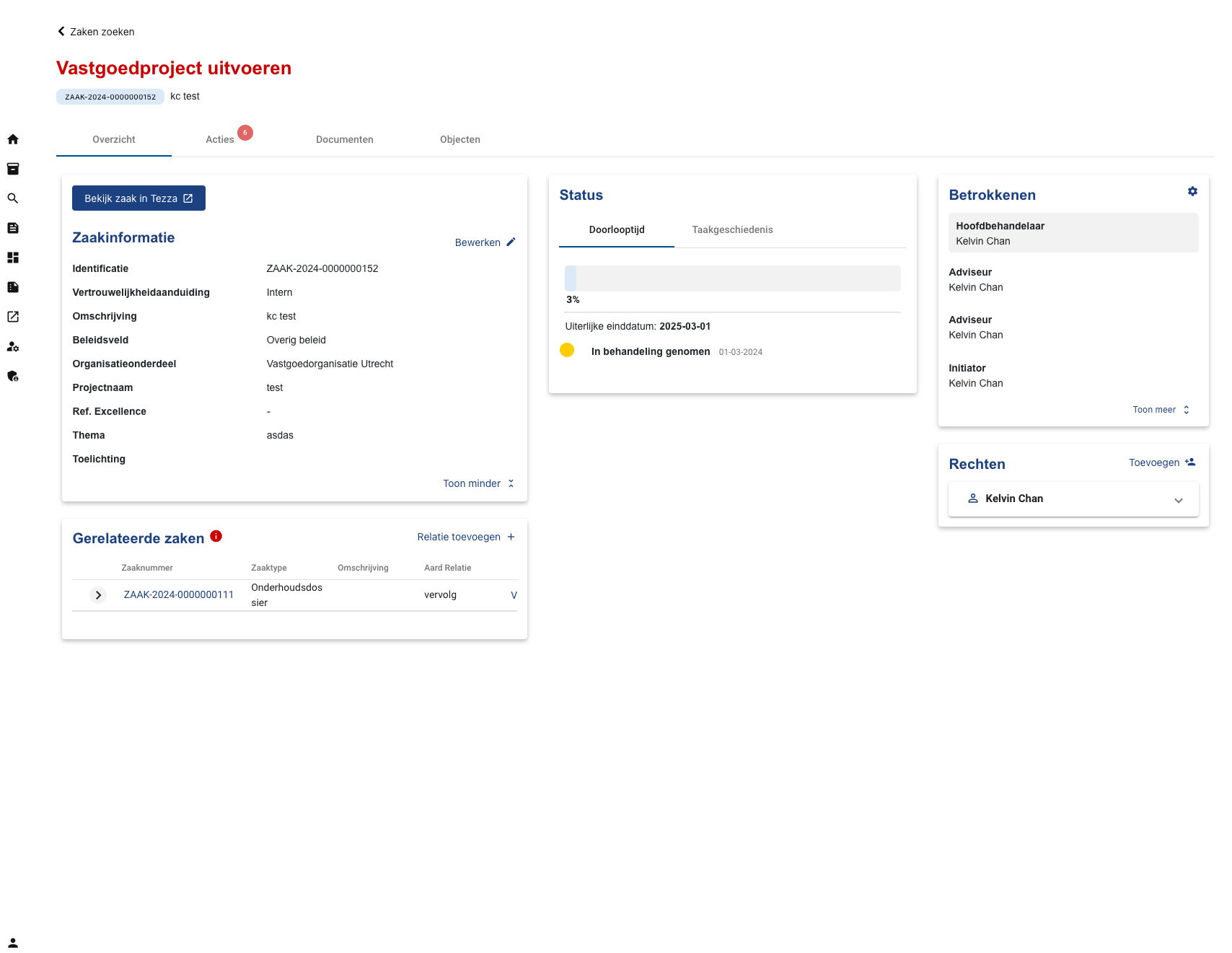Select the Taakgeschiedenis status tab
The image size is (1232, 953).
(x=732, y=230)
